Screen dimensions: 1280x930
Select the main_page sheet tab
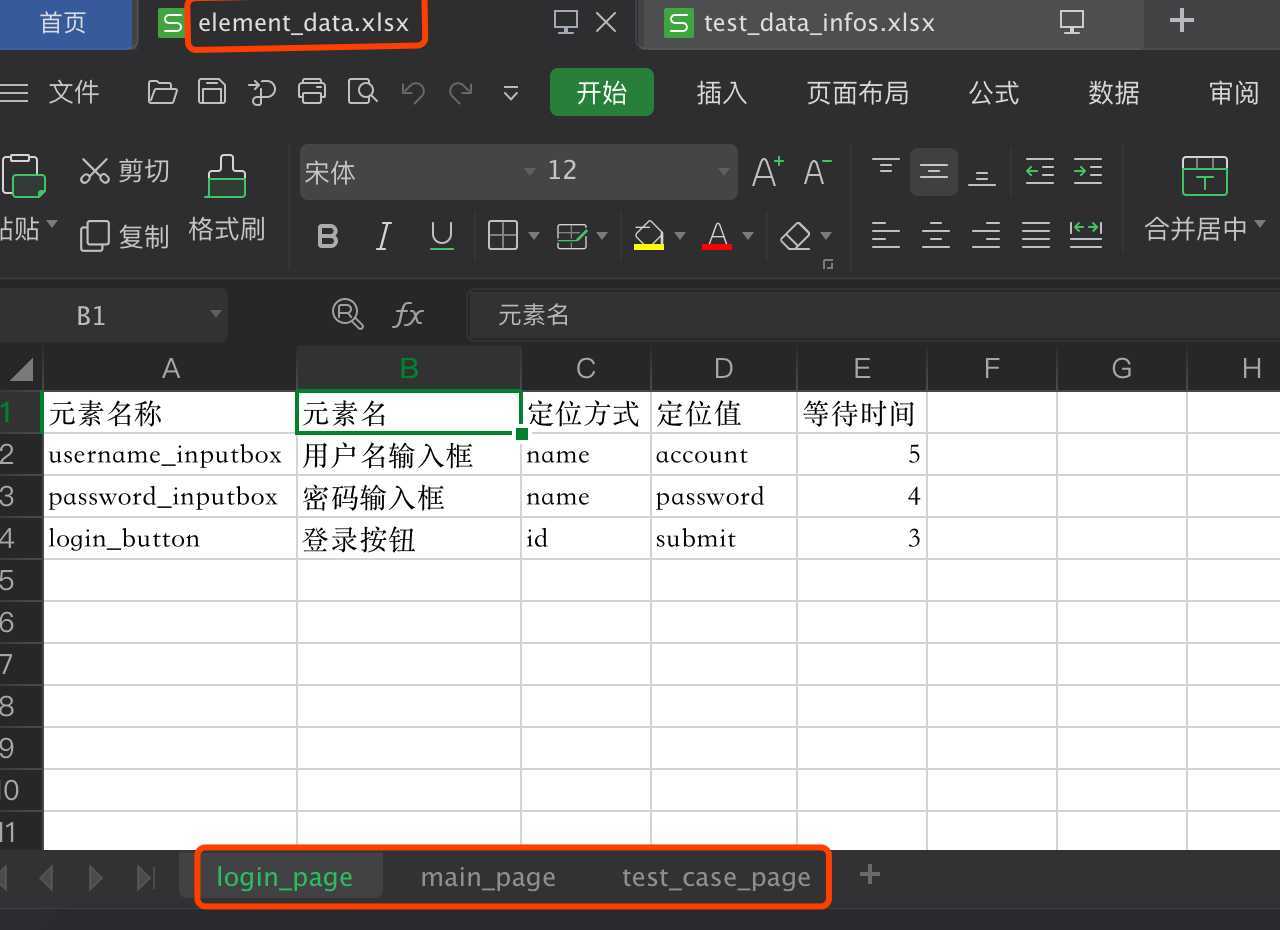(x=488, y=877)
